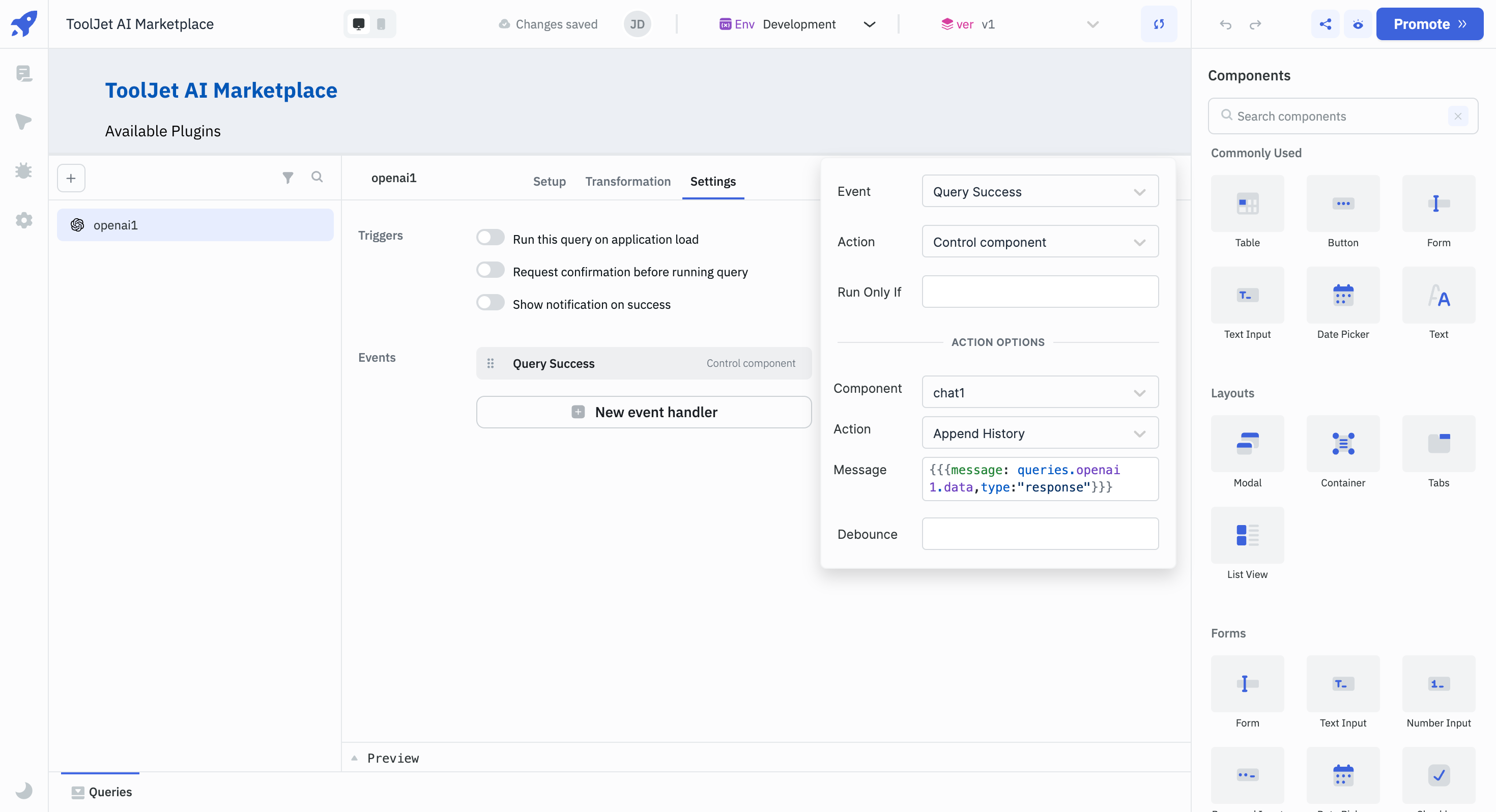This screenshot has height=812, width=1496.
Task: Create a new query with the plus icon
Action: point(70,178)
